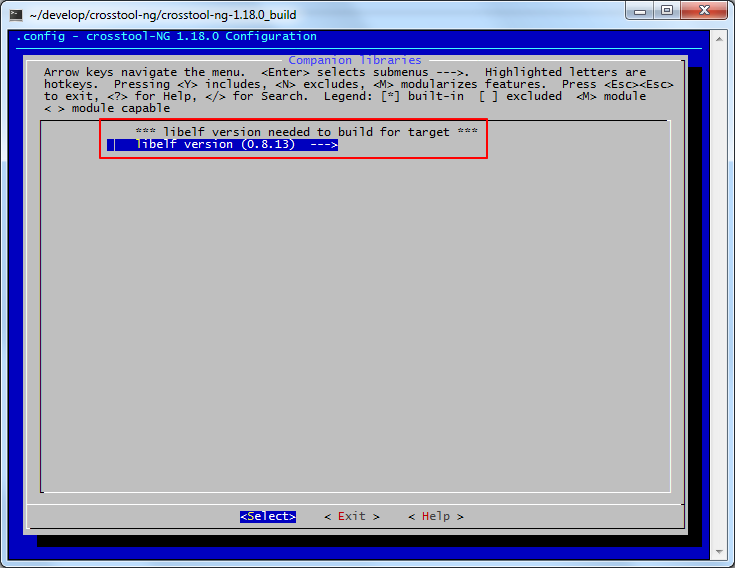Viewport: 735px width, 568px height.
Task: Minimize the terminal window
Action: click(x=640, y=11)
